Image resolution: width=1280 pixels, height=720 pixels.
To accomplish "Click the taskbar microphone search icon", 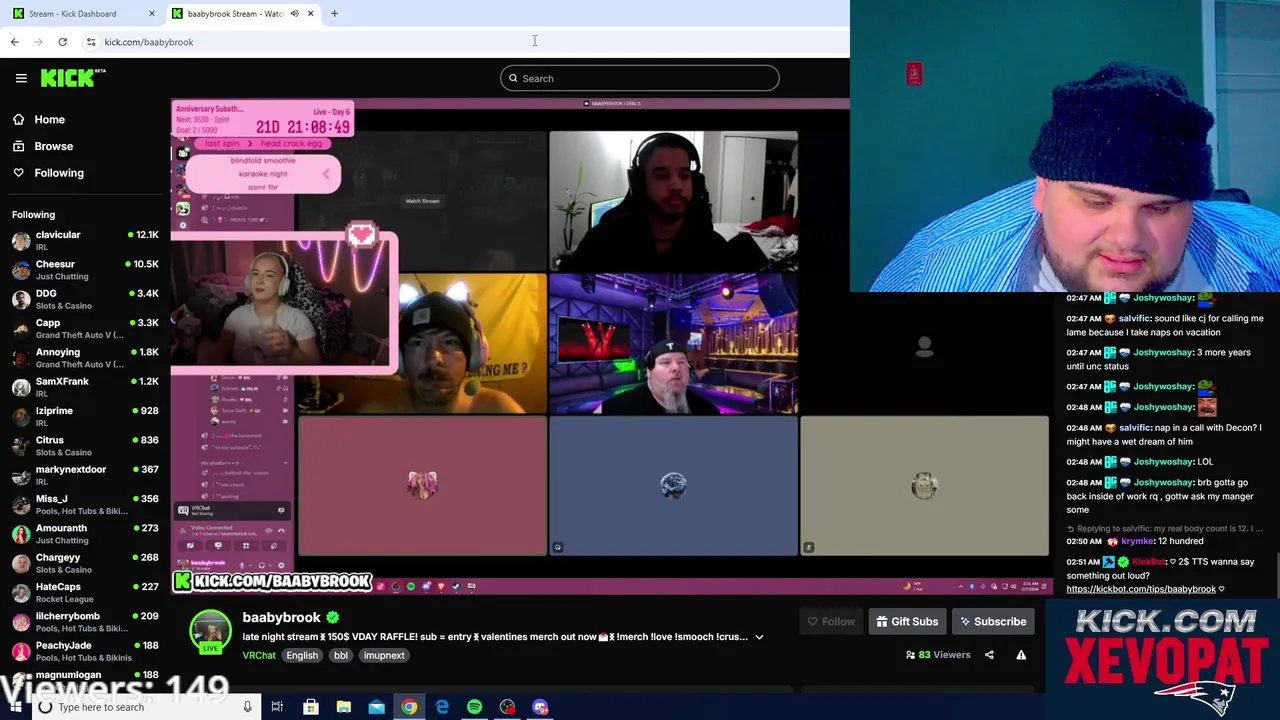I will click(x=247, y=707).
